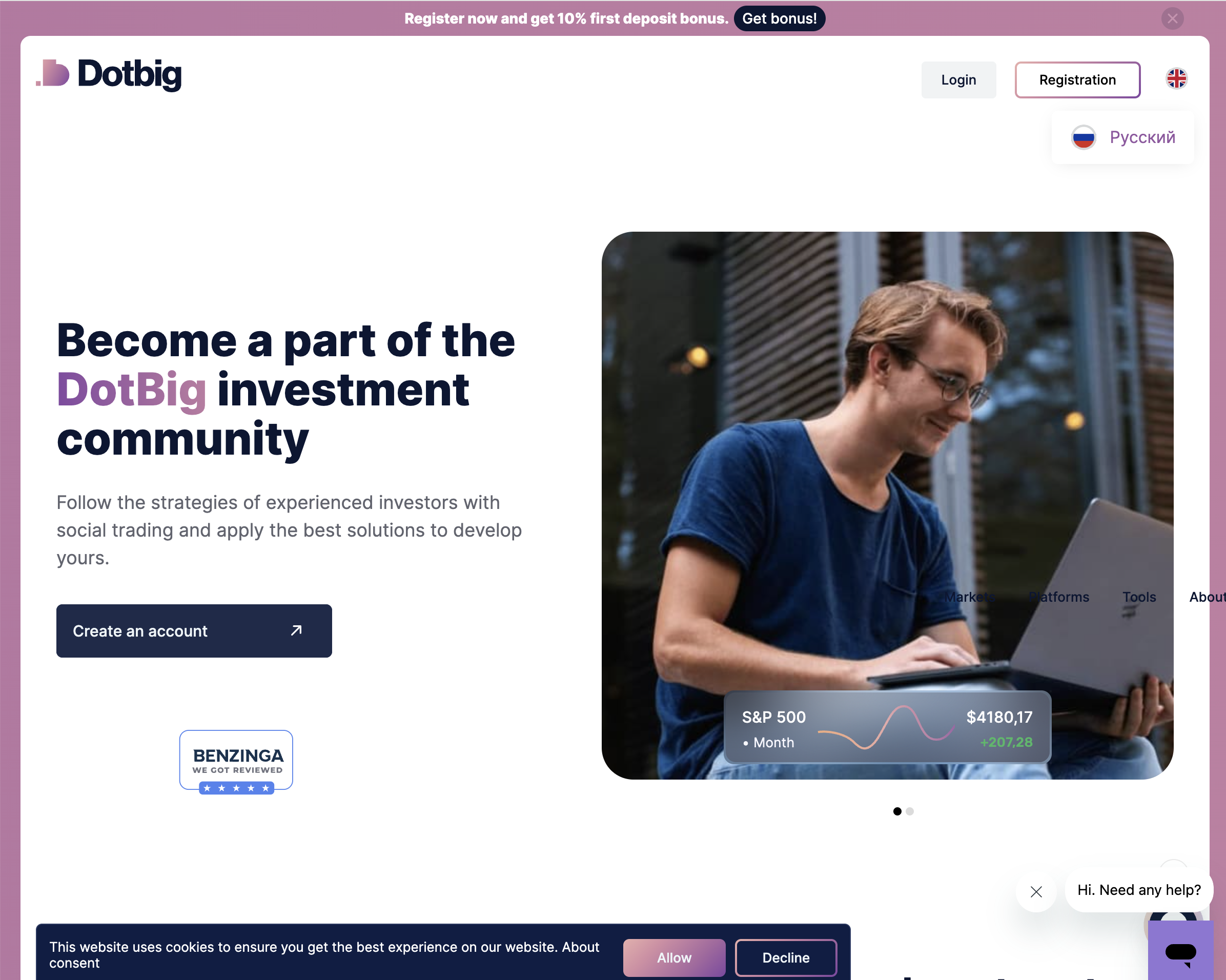Image resolution: width=1226 pixels, height=980 pixels.
Task: Open the live chat widget icon
Action: coord(1180,951)
